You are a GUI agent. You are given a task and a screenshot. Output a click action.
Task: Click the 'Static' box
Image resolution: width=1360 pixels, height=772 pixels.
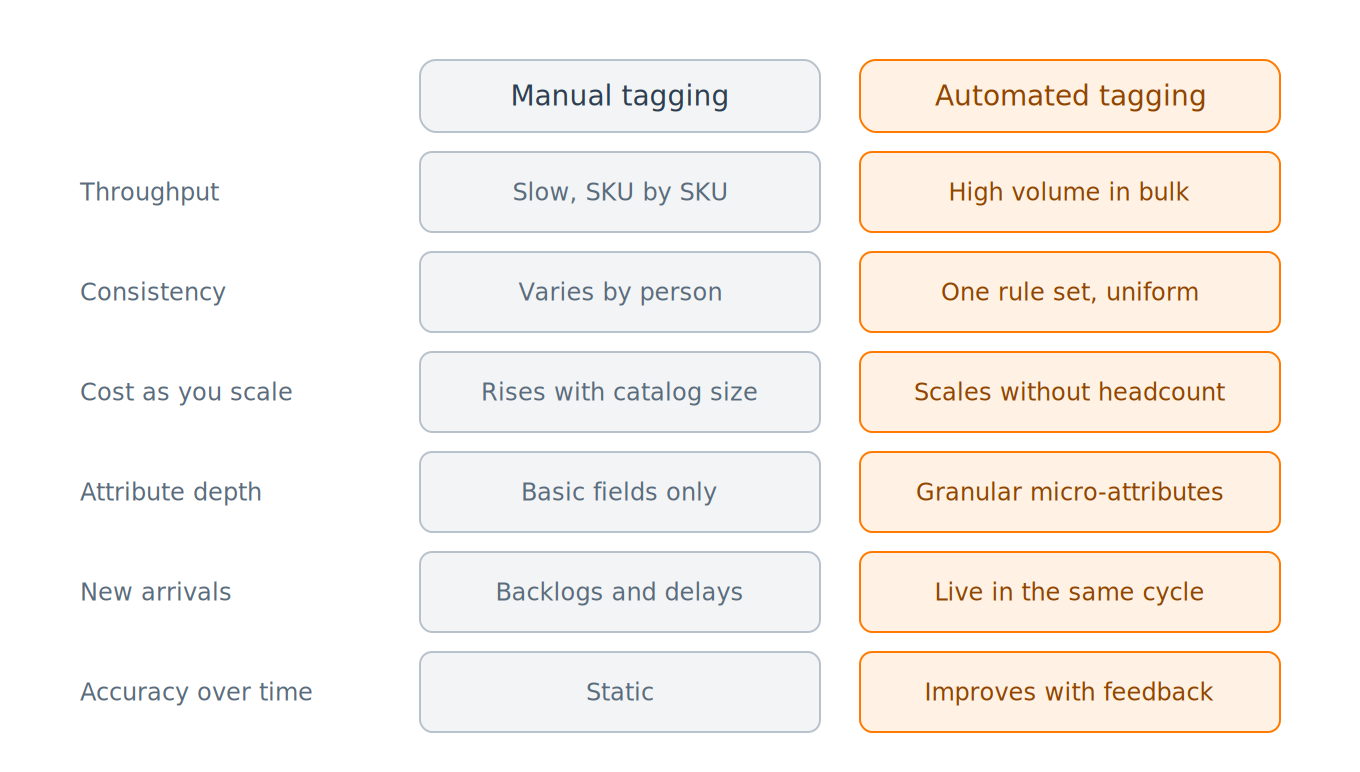620,692
